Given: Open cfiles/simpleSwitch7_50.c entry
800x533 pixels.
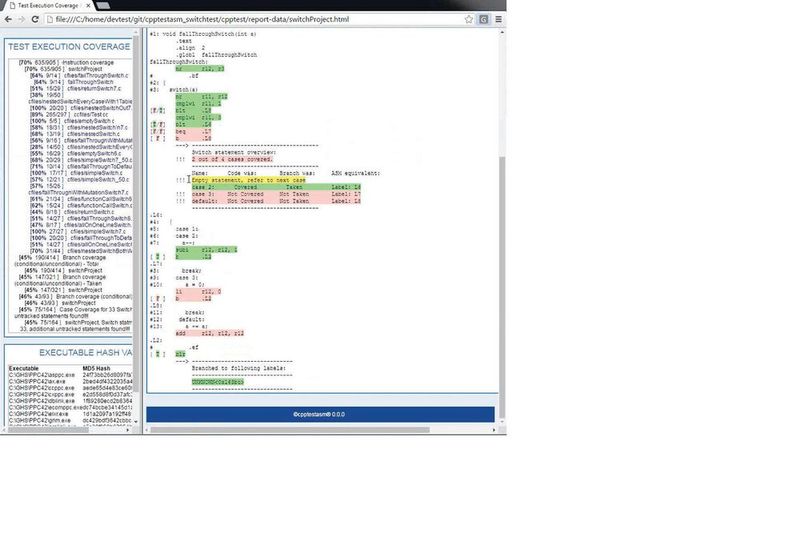Looking at the screenshot, I should click(x=81, y=160).
